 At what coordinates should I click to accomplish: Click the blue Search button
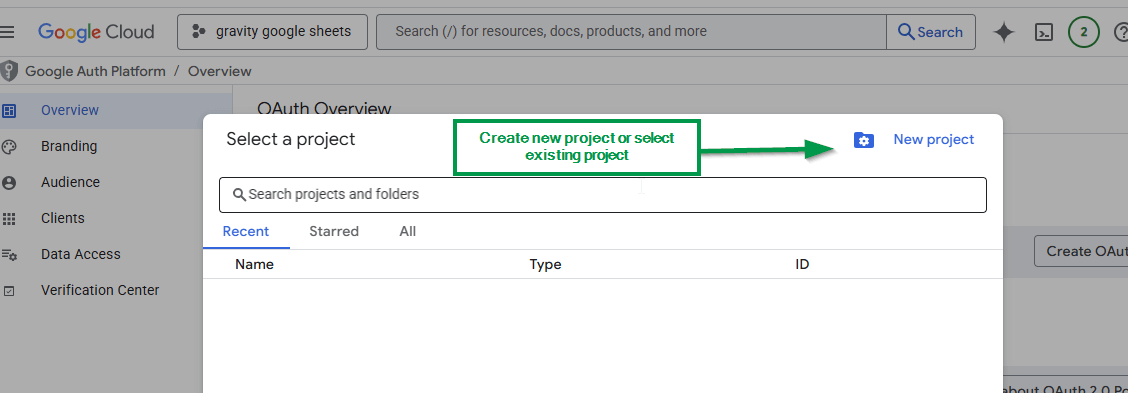pyautogui.click(x=931, y=32)
